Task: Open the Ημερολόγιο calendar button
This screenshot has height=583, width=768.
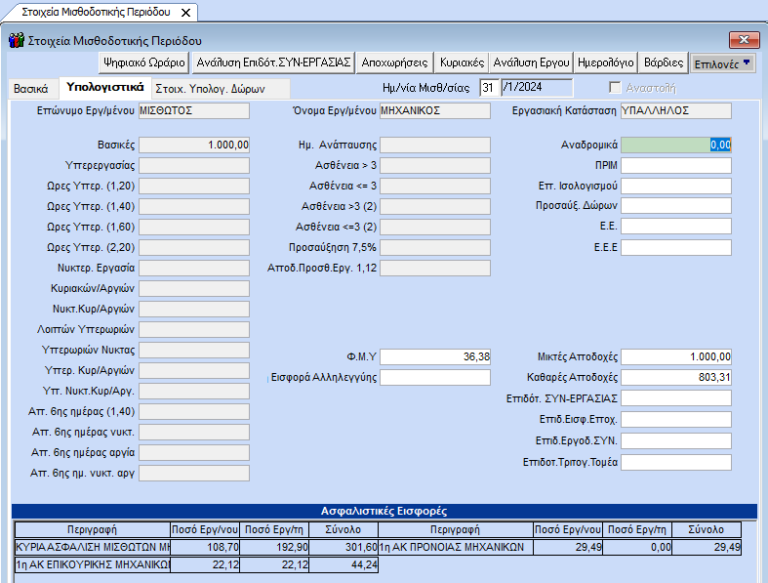Action: [608, 62]
